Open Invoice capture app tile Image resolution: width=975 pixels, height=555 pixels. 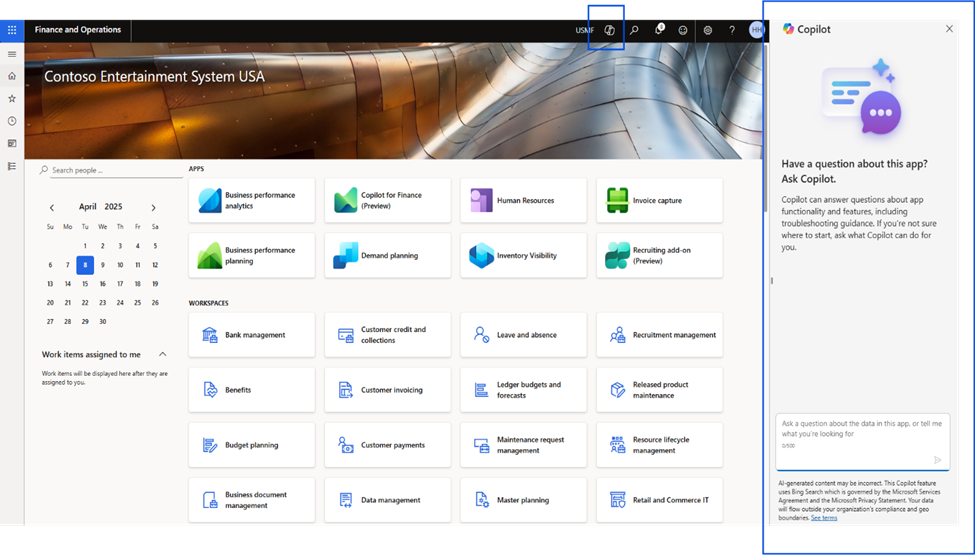tap(660, 200)
